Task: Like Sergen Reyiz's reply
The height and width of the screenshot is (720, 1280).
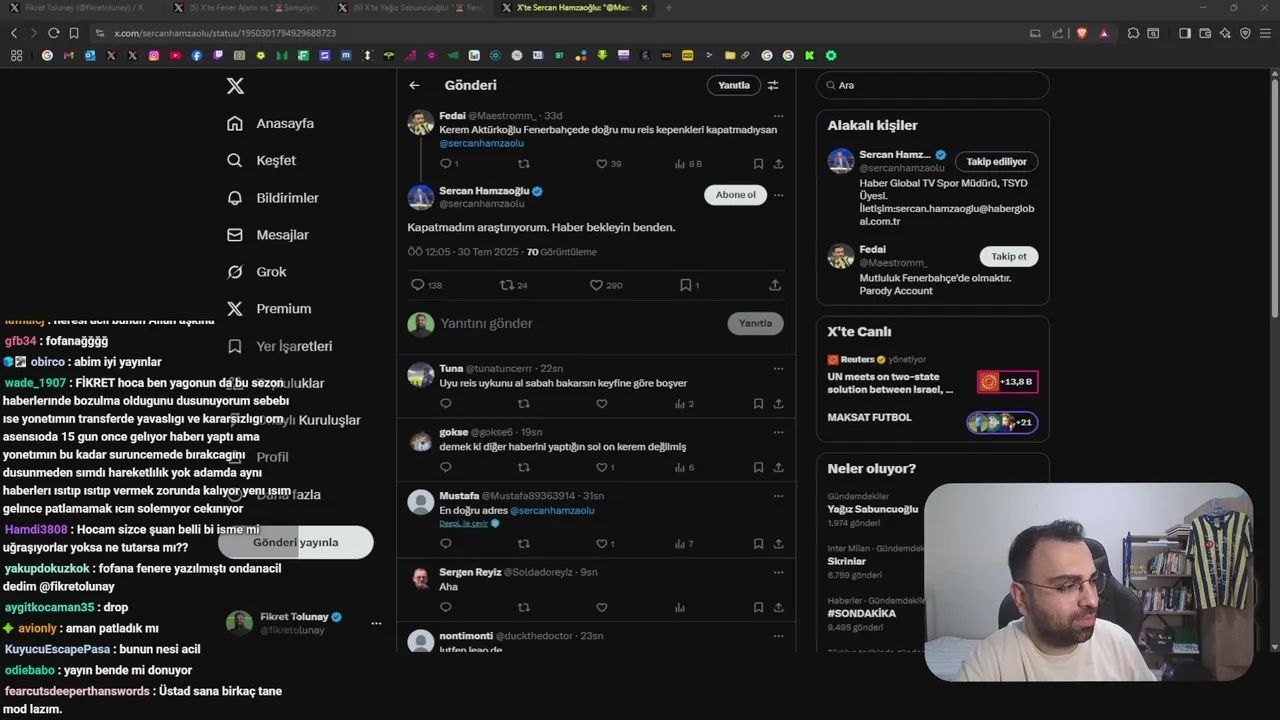Action: coord(601,607)
